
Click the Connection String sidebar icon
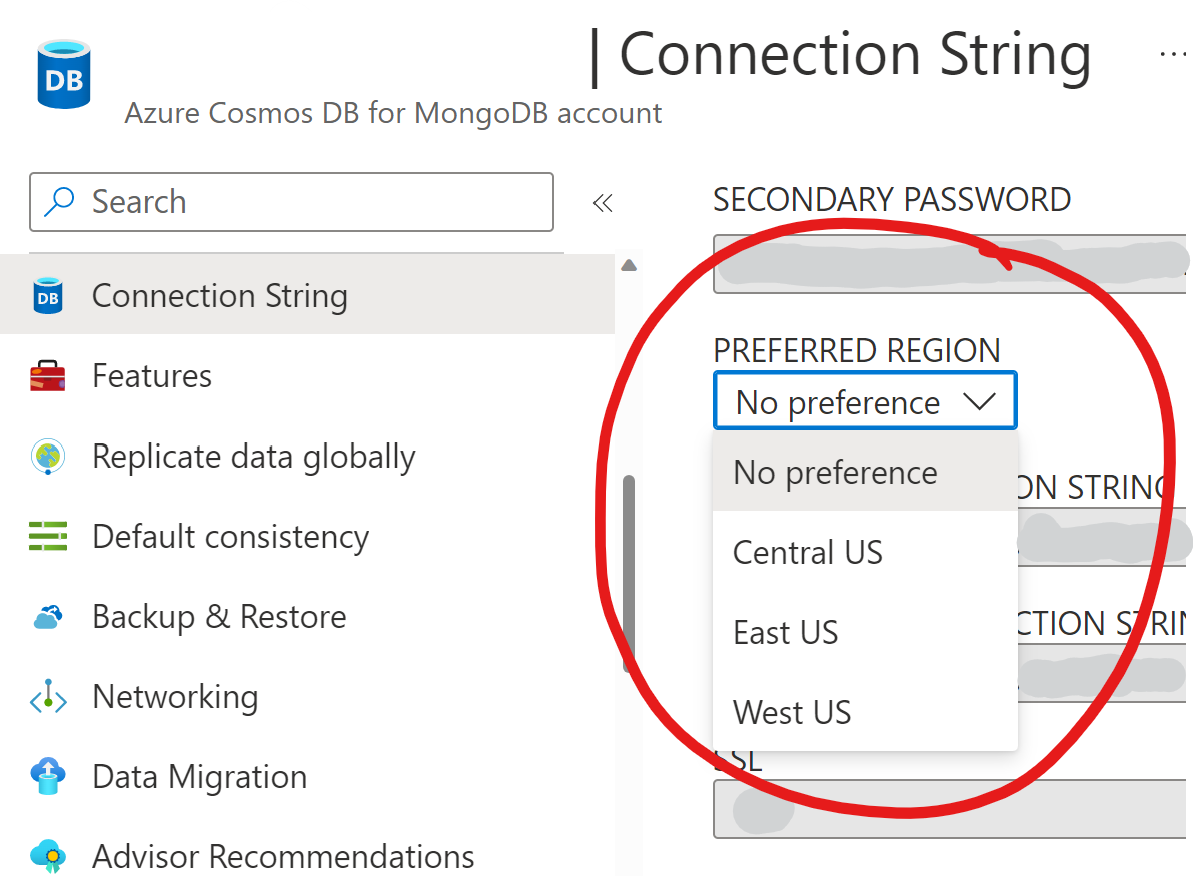(x=48, y=296)
